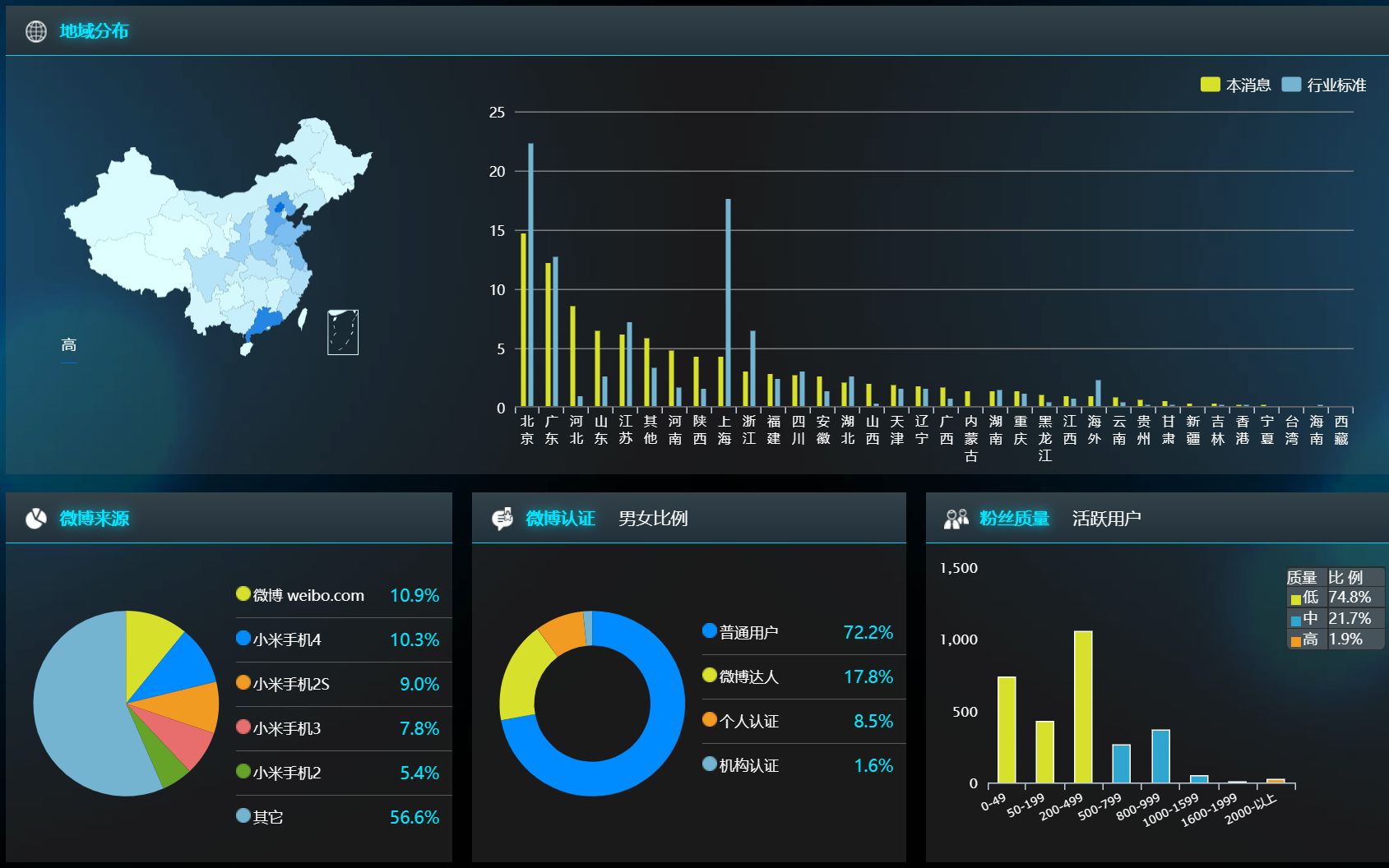Click the 北京 yellow bar in regional chart

tap(523, 321)
